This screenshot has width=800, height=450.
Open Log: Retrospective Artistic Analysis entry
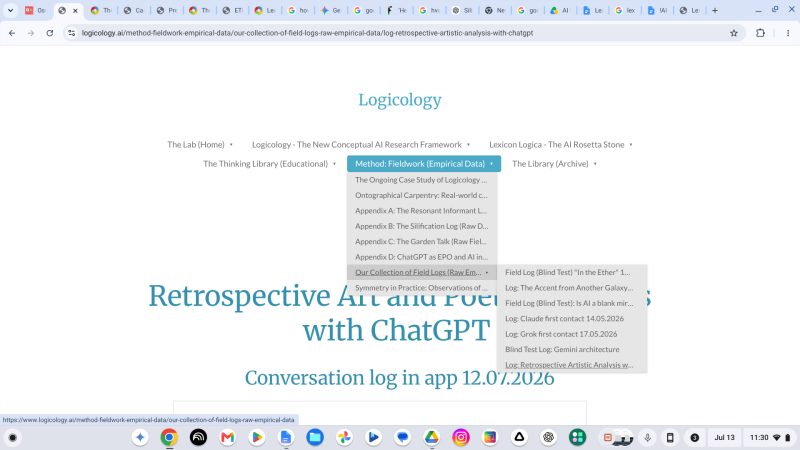(x=572, y=365)
